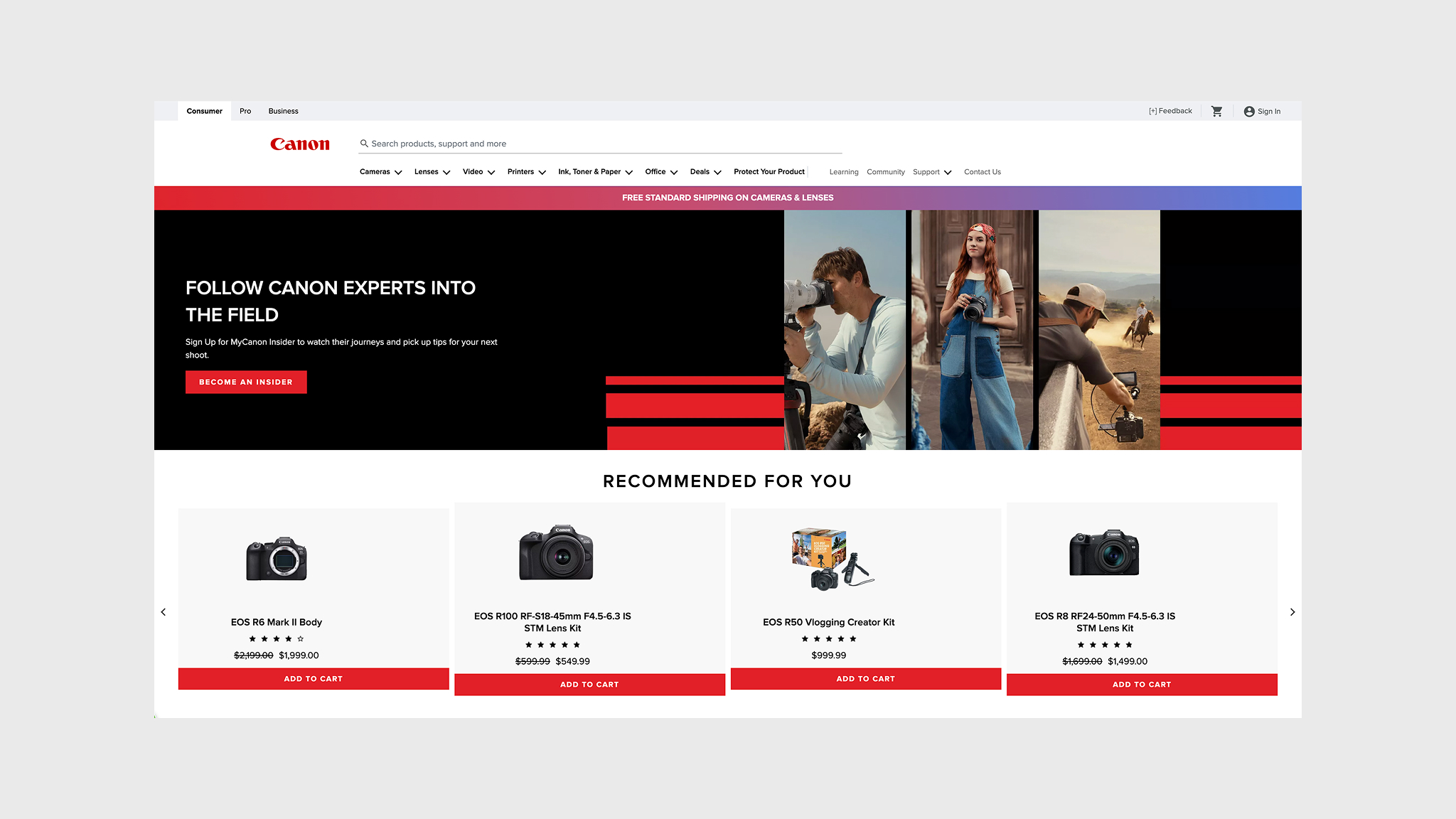Viewport: 1456px width, 819px height.
Task: Click the $1,499.00 sale price
Action: click(1128, 661)
